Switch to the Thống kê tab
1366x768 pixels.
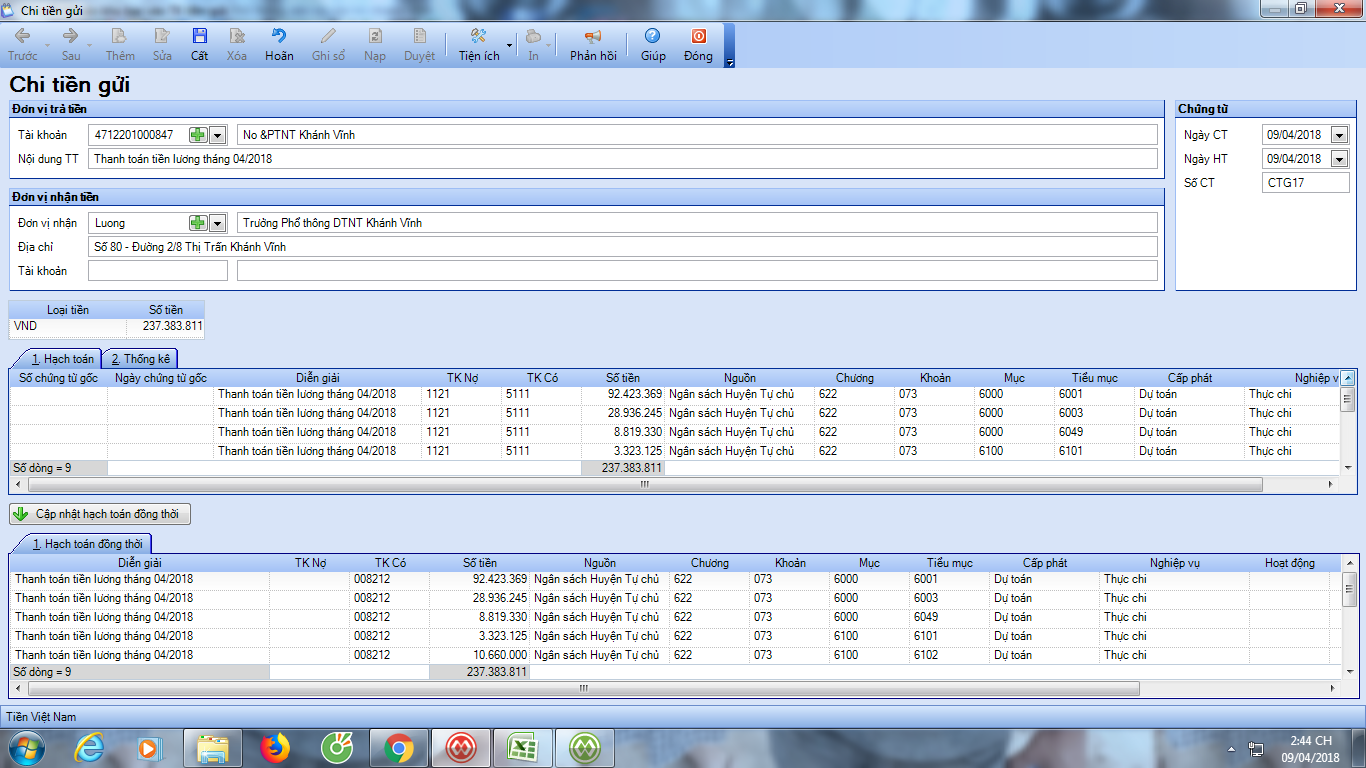point(141,359)
